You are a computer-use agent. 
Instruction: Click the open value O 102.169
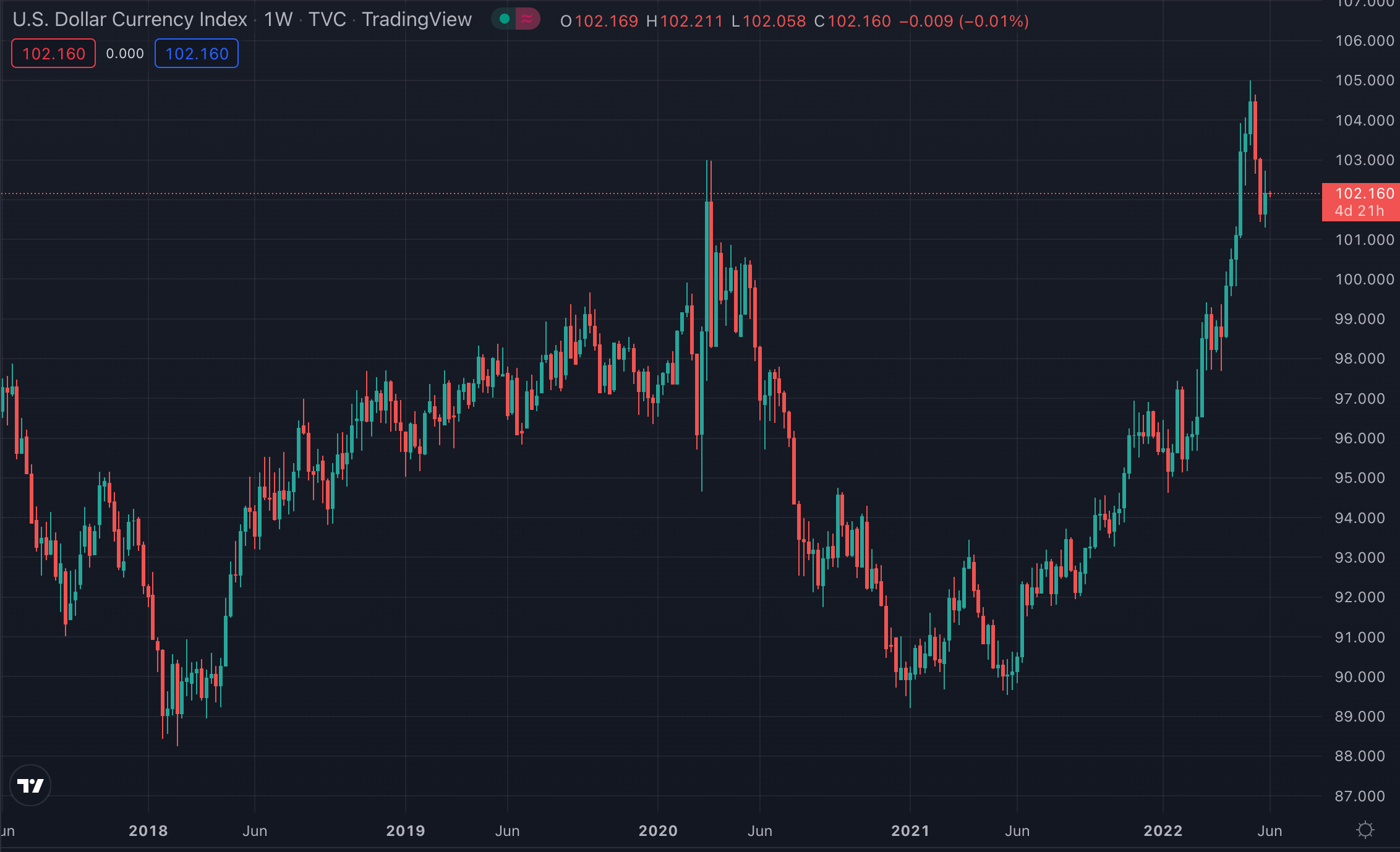tap(599, 21)
